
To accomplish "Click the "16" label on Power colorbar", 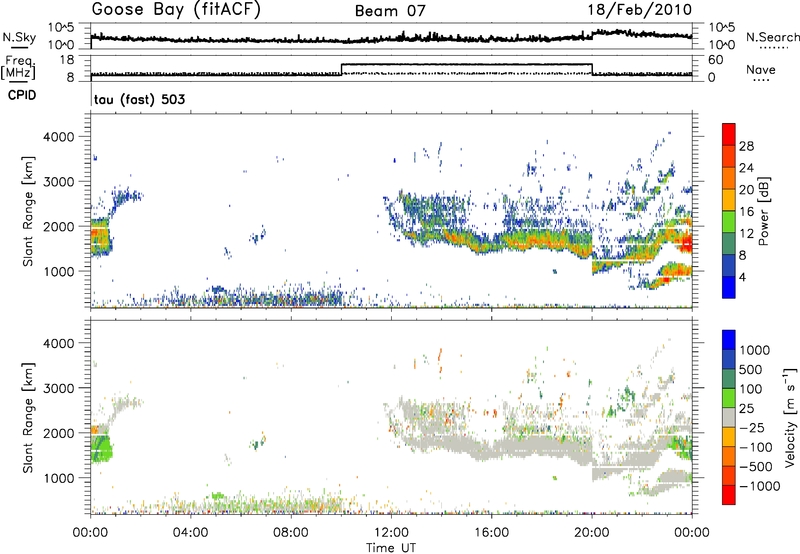I will [x=746, y=212].
